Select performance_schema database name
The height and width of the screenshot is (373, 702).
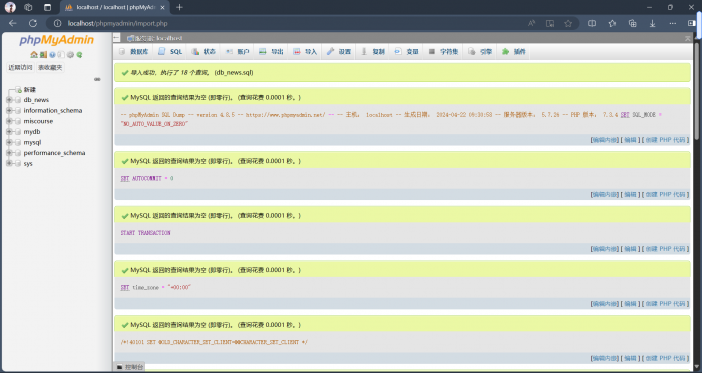tap(55, 153)
